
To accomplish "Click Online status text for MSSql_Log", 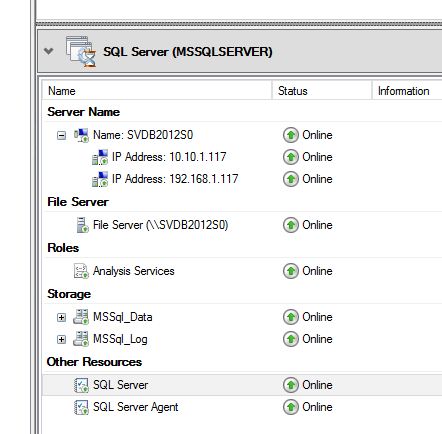I will point(317,339).
